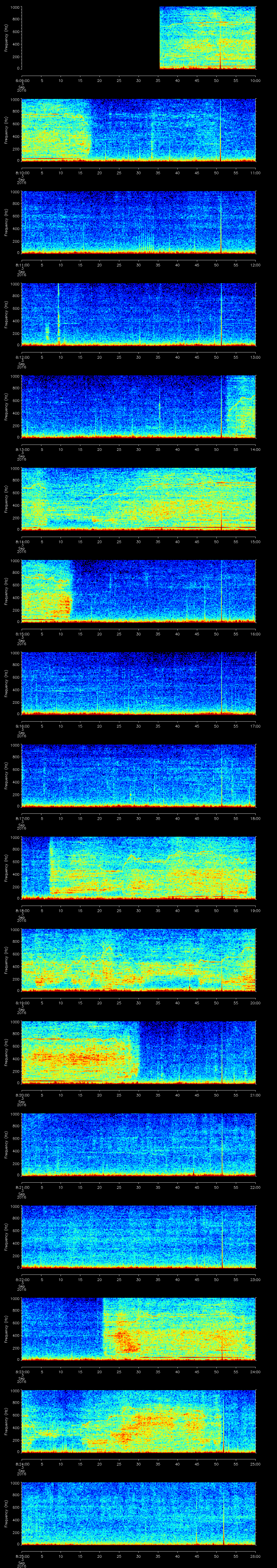Click the 8:16:00 start time label

coord(22,726)
